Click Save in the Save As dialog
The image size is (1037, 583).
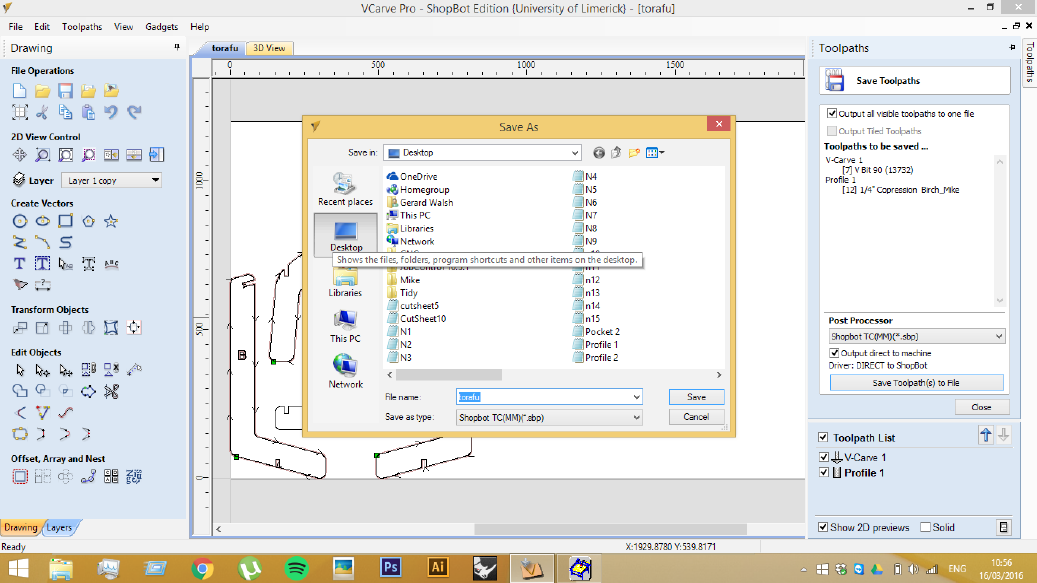coord(696,397)
